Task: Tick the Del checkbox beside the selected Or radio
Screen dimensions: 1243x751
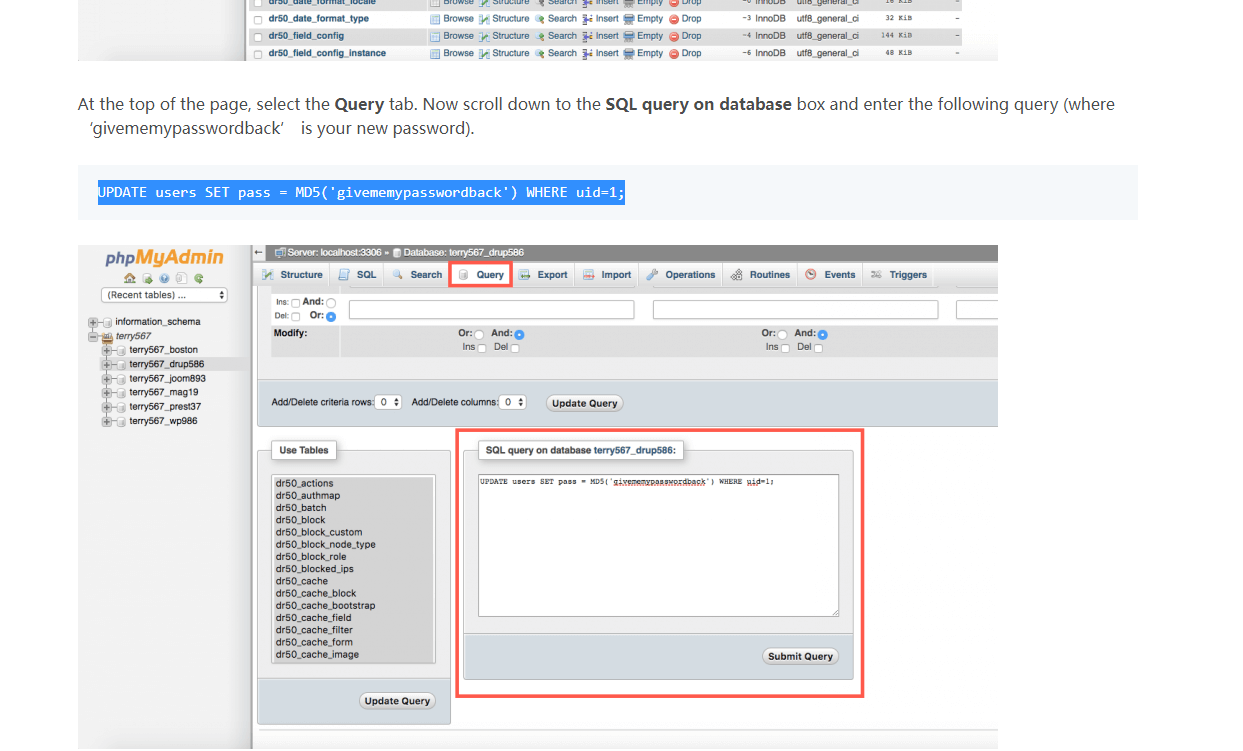Action: [x=295, y=317]
